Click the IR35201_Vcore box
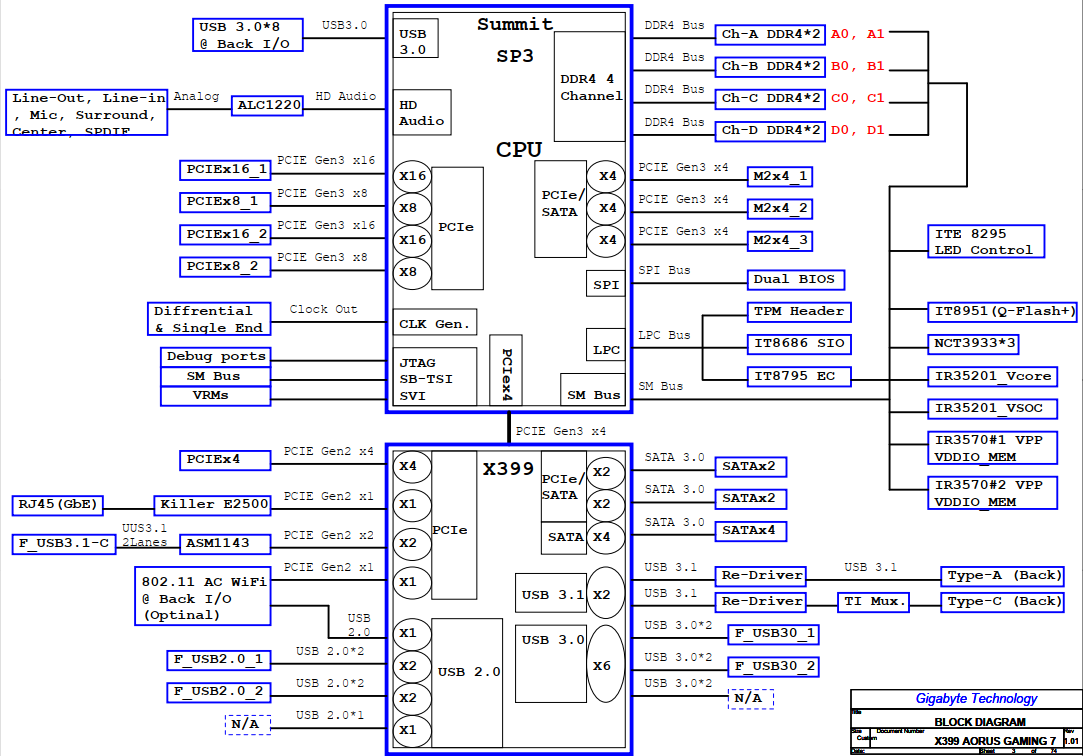 pyautogui.click(x=992, y=377)
